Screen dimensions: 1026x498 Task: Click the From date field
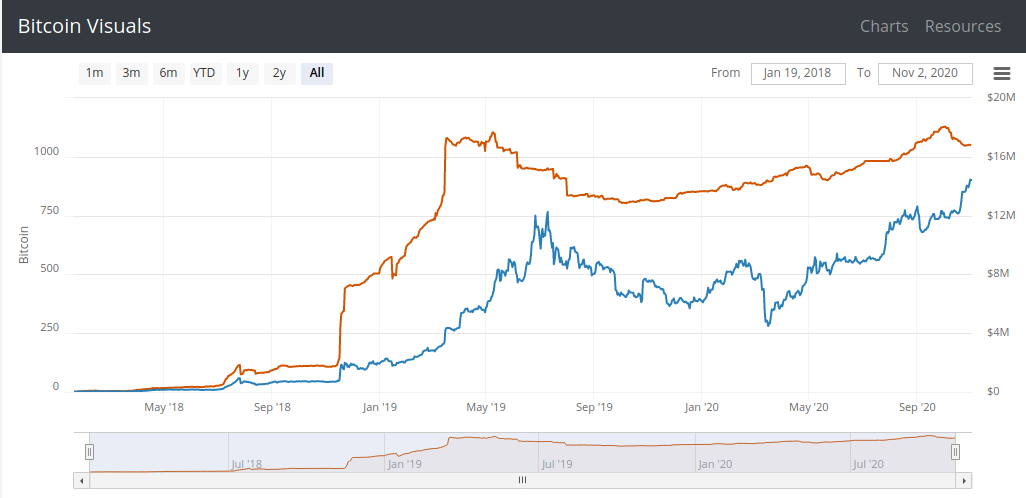coord(798,73)
